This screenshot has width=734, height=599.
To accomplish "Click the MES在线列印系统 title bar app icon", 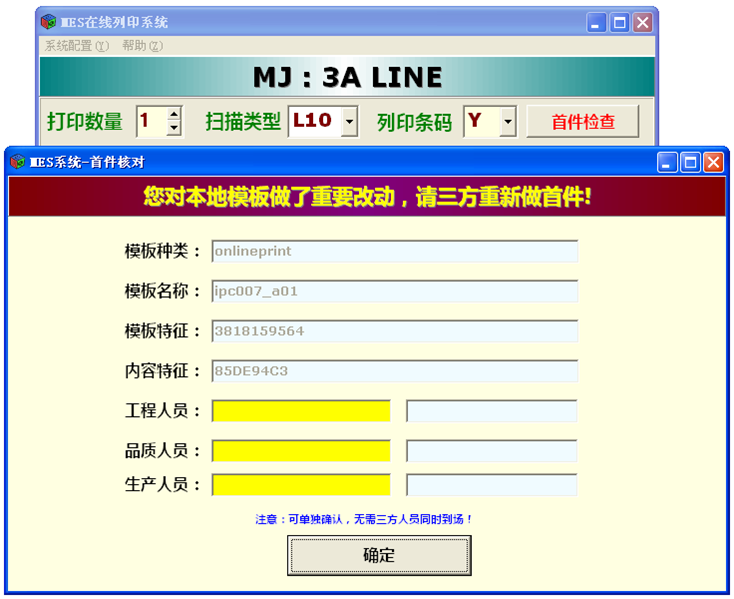I will (47, 22).
